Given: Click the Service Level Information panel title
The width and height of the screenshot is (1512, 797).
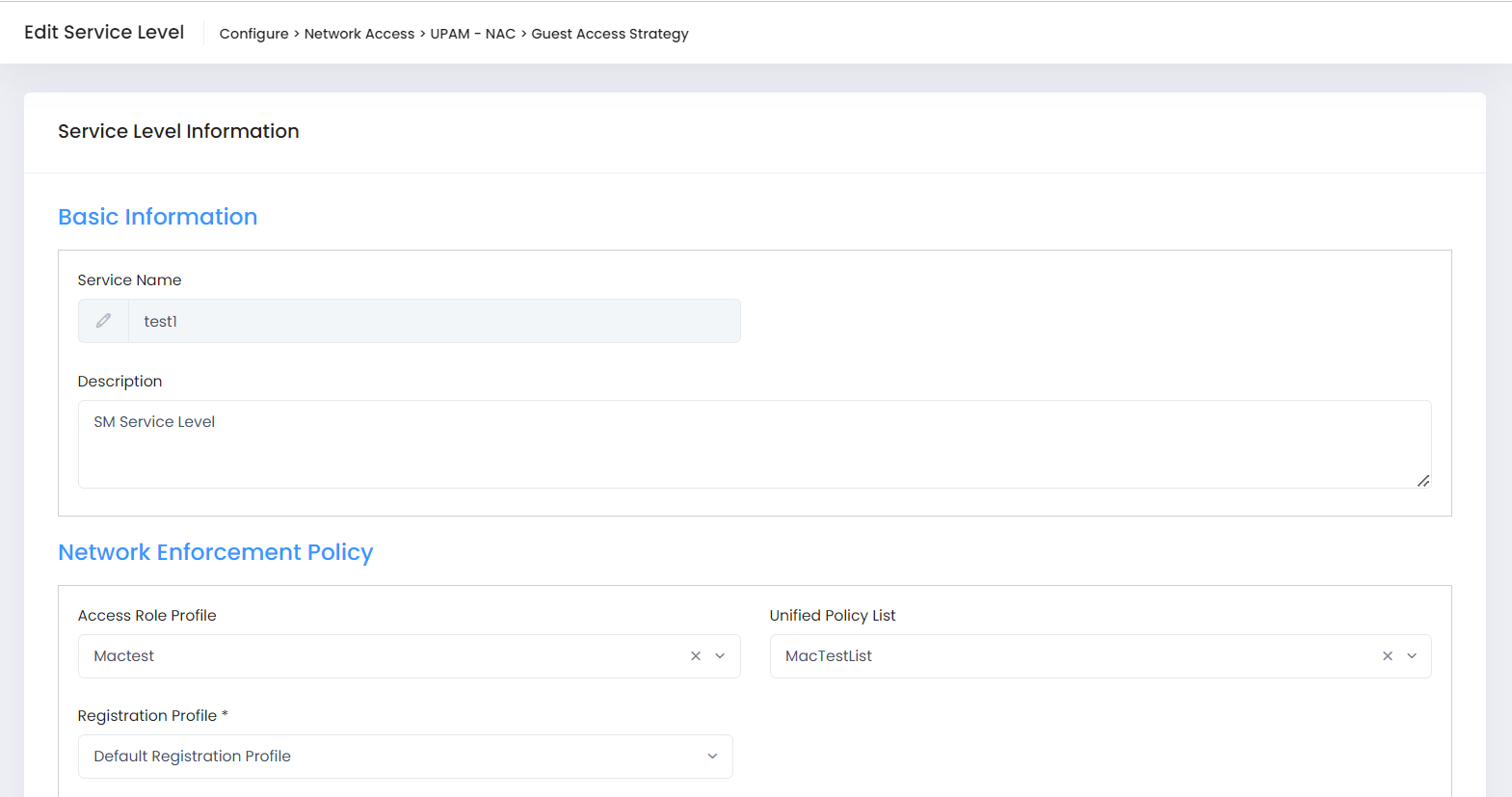Looking at the screenshot, I should (x=178, y=131).
